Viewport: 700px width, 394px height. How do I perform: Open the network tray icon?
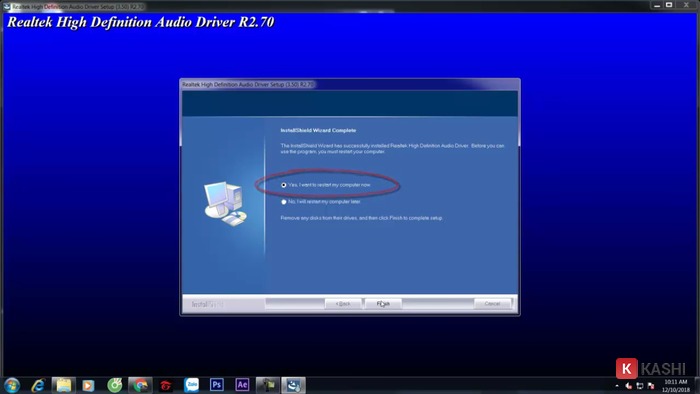pos(640,386)
